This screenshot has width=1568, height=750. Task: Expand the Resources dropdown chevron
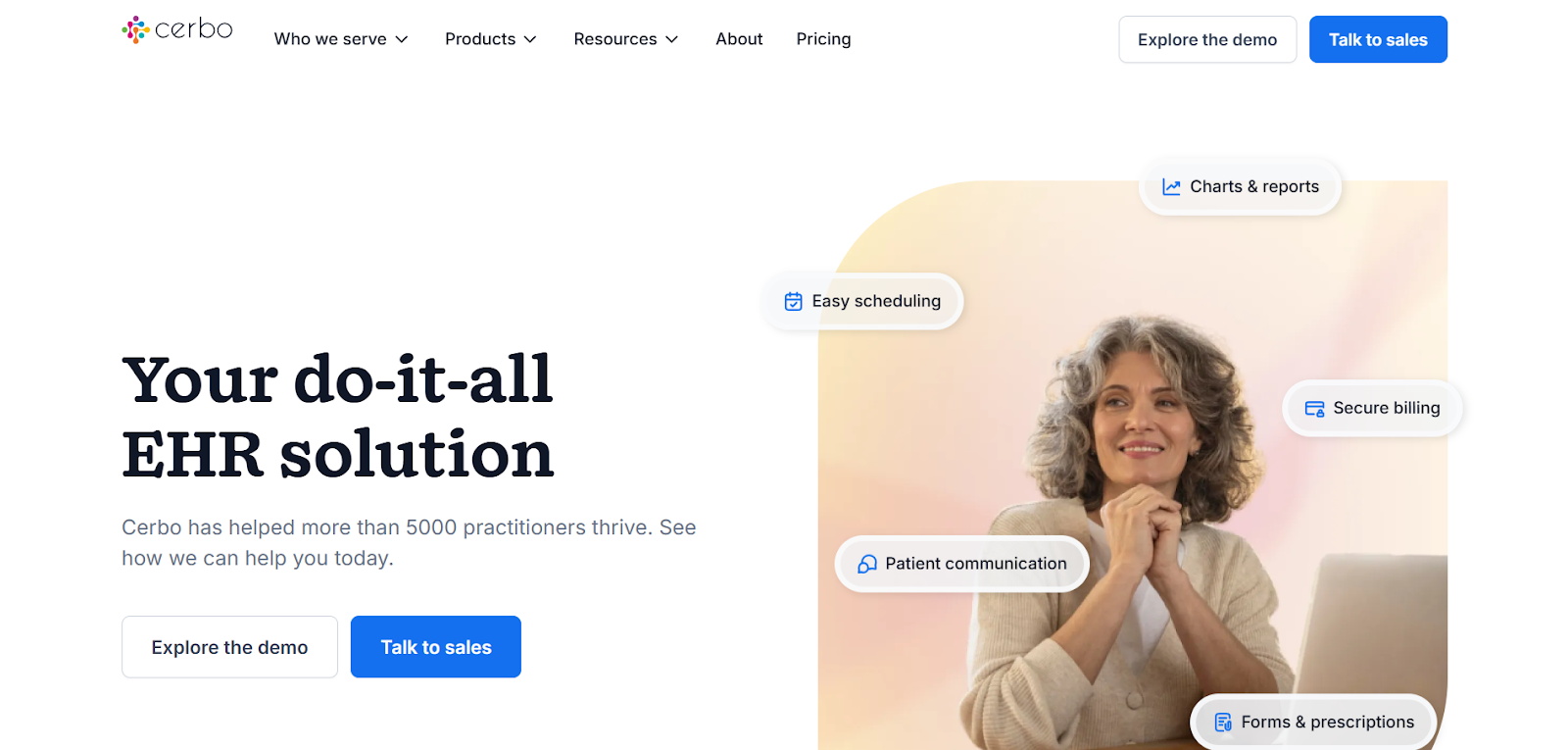[x=672, y=39]
